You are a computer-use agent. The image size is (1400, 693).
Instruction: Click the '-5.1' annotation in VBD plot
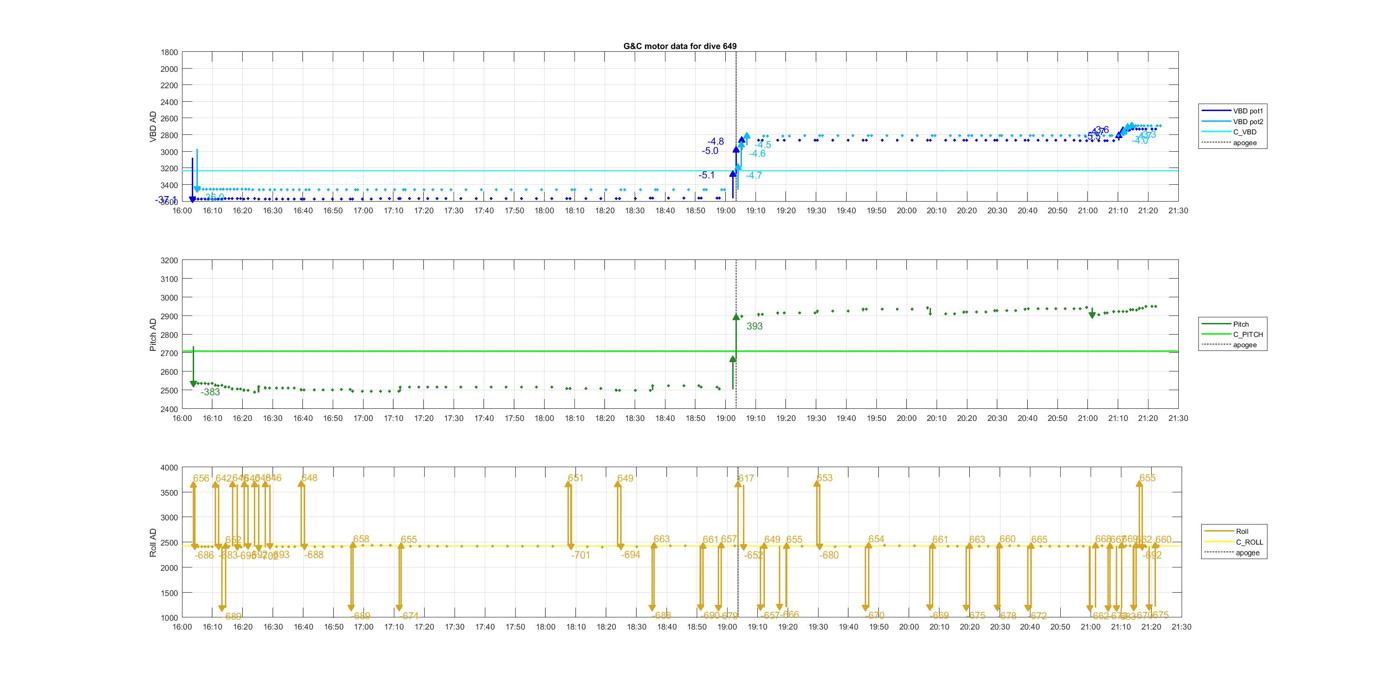coord(707,175)
